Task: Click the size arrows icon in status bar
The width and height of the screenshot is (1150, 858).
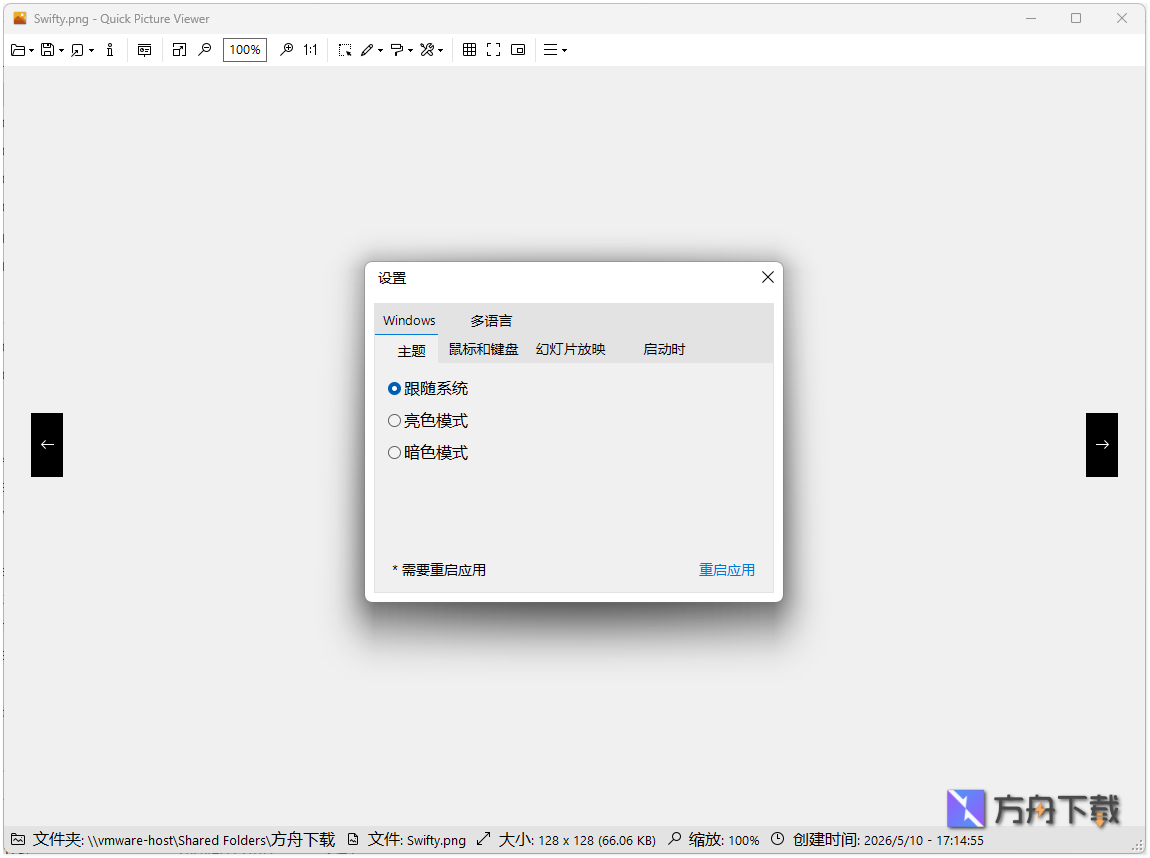Action: coord(483,839)
